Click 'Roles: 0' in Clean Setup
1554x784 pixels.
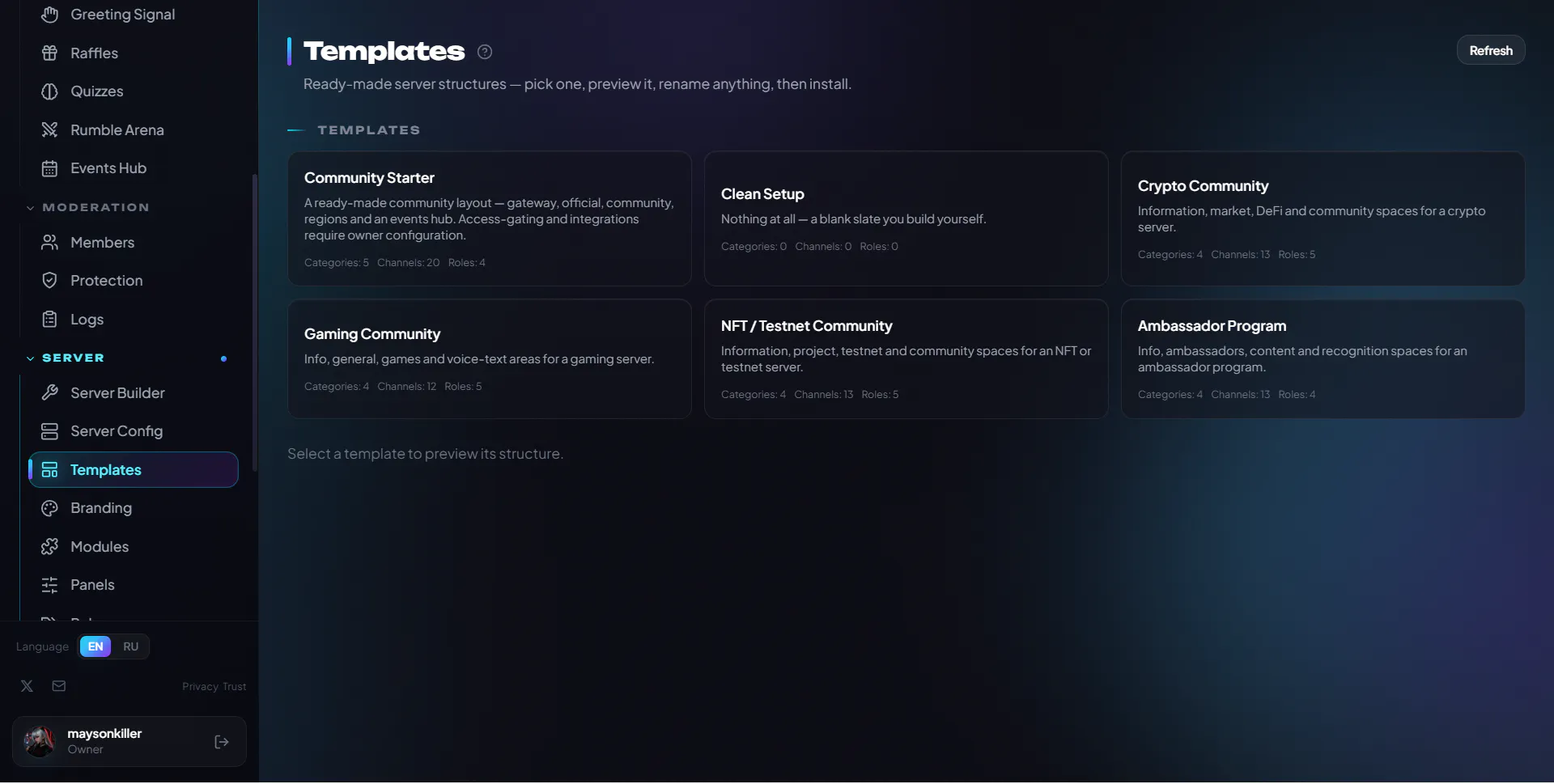click(879, 247)
